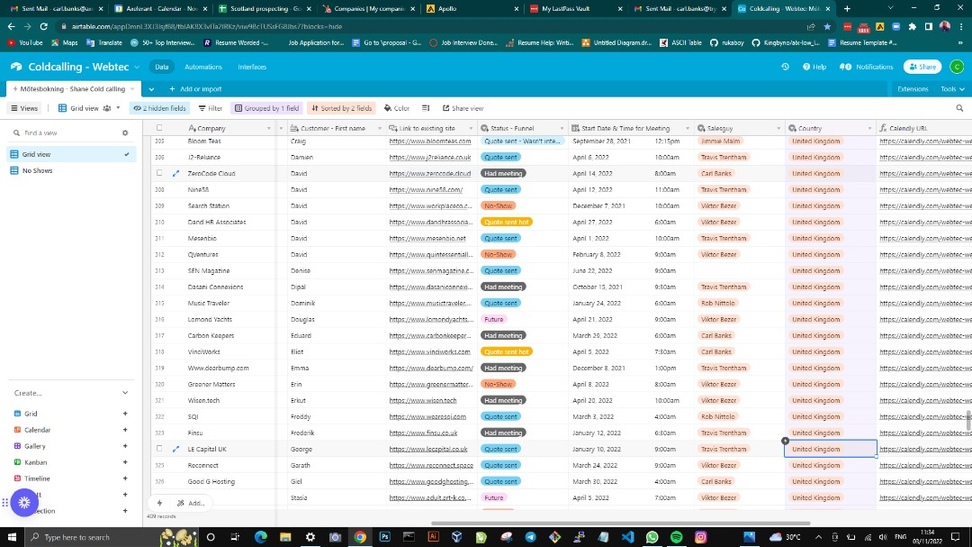972x547 pixels.
Task: Open base history clock icon
Action: coord(785,66)
